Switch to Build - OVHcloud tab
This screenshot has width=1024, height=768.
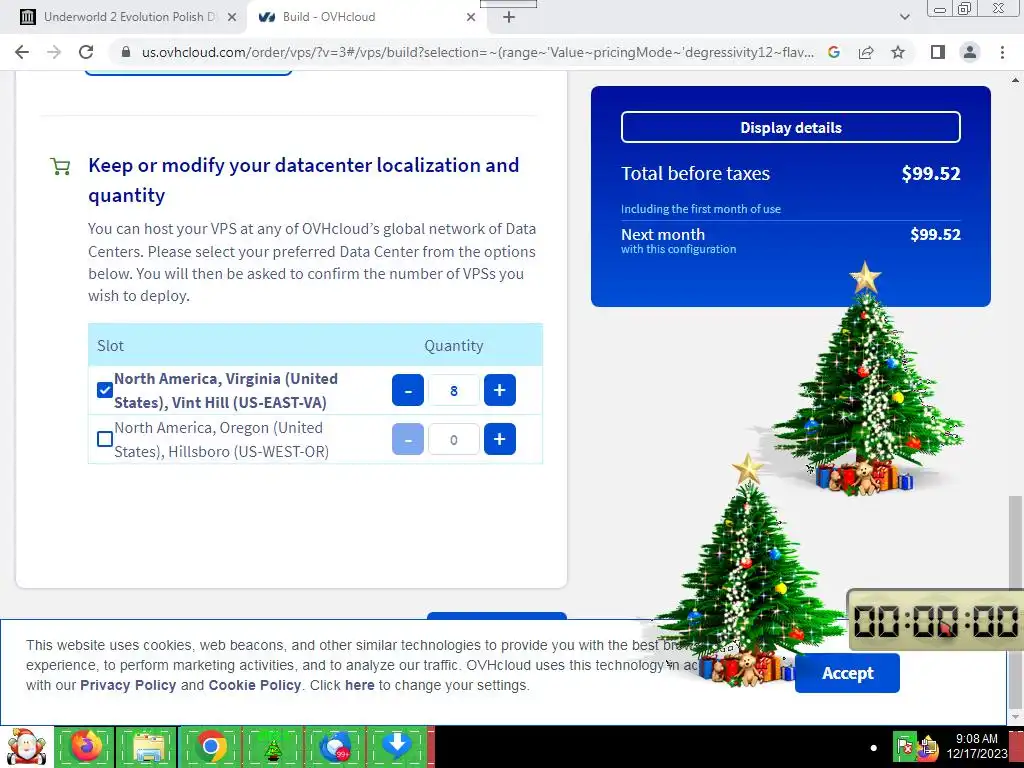(366, 17)
